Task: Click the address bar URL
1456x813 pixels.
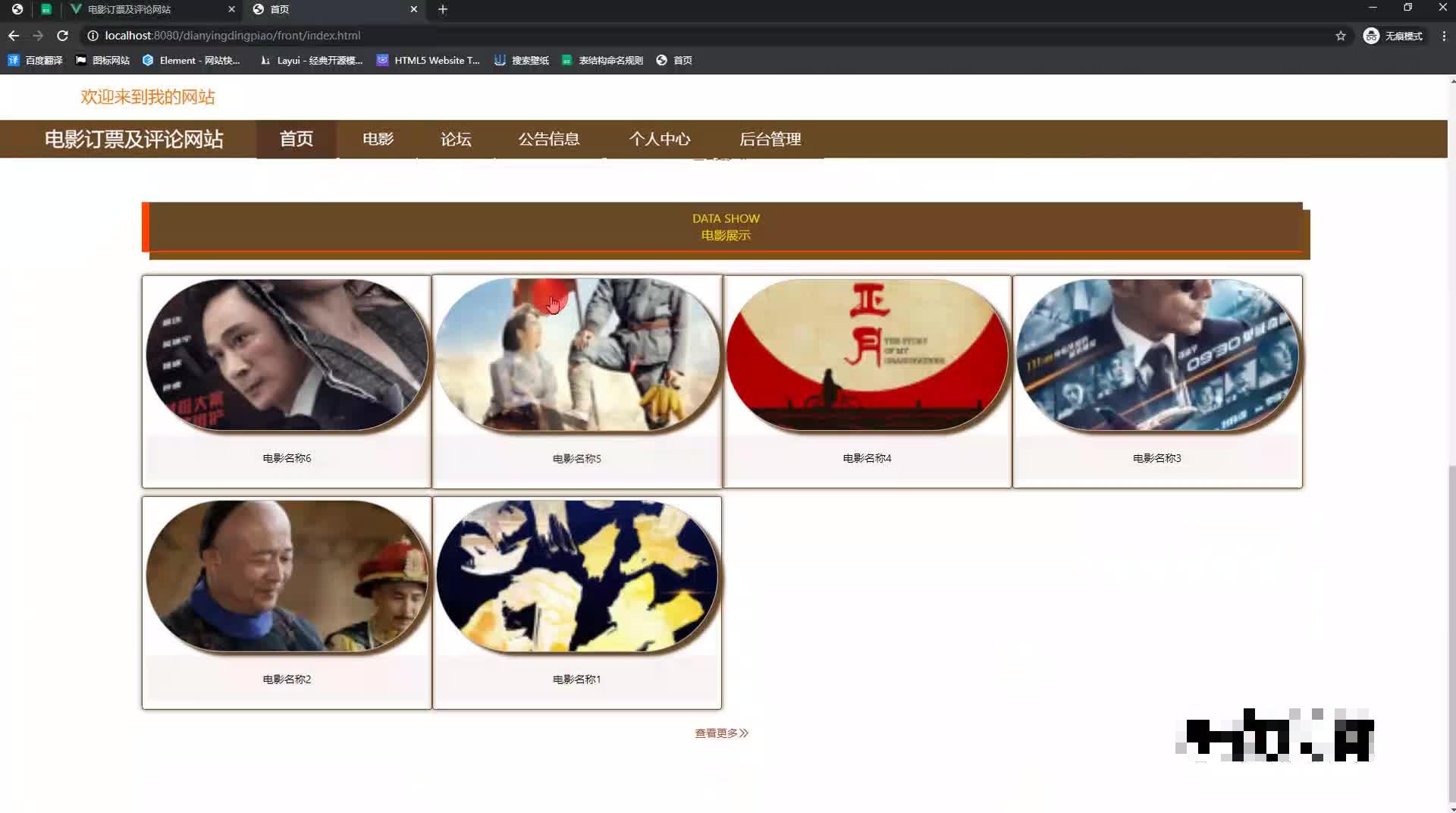Action: (x=233, y=36)
